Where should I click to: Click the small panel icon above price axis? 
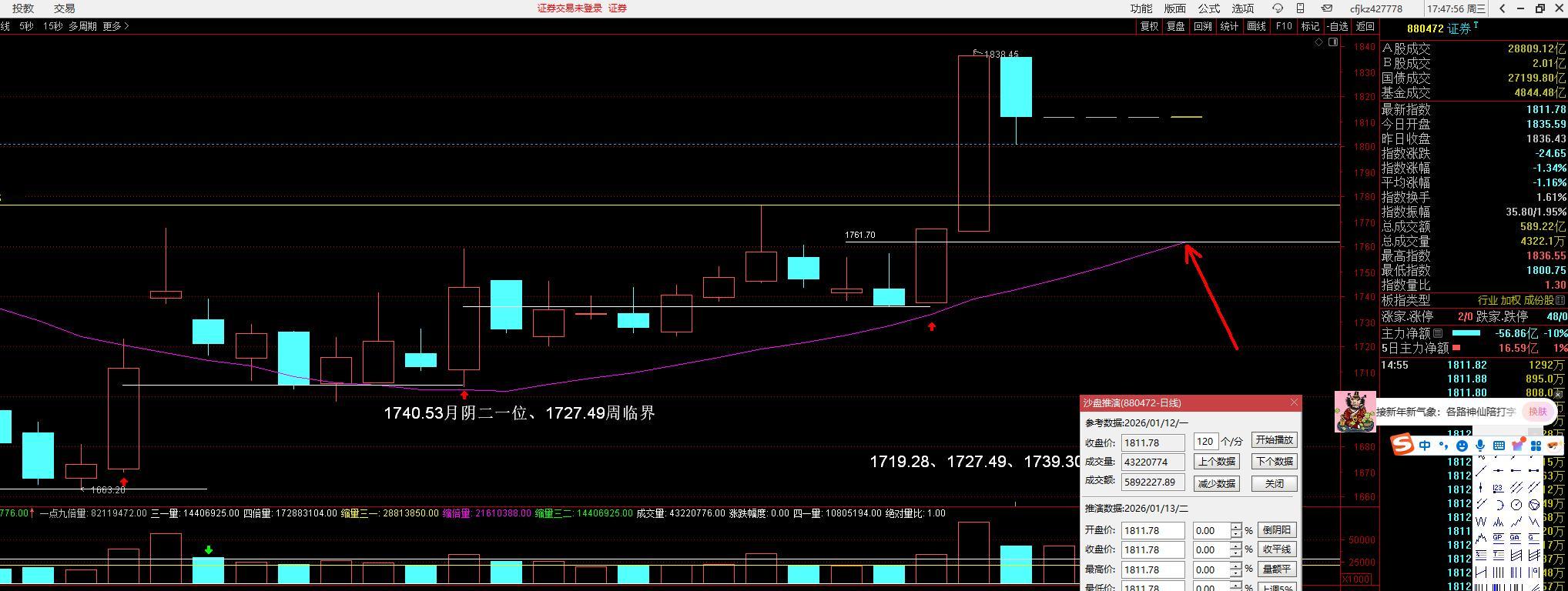click(1333, 42)
